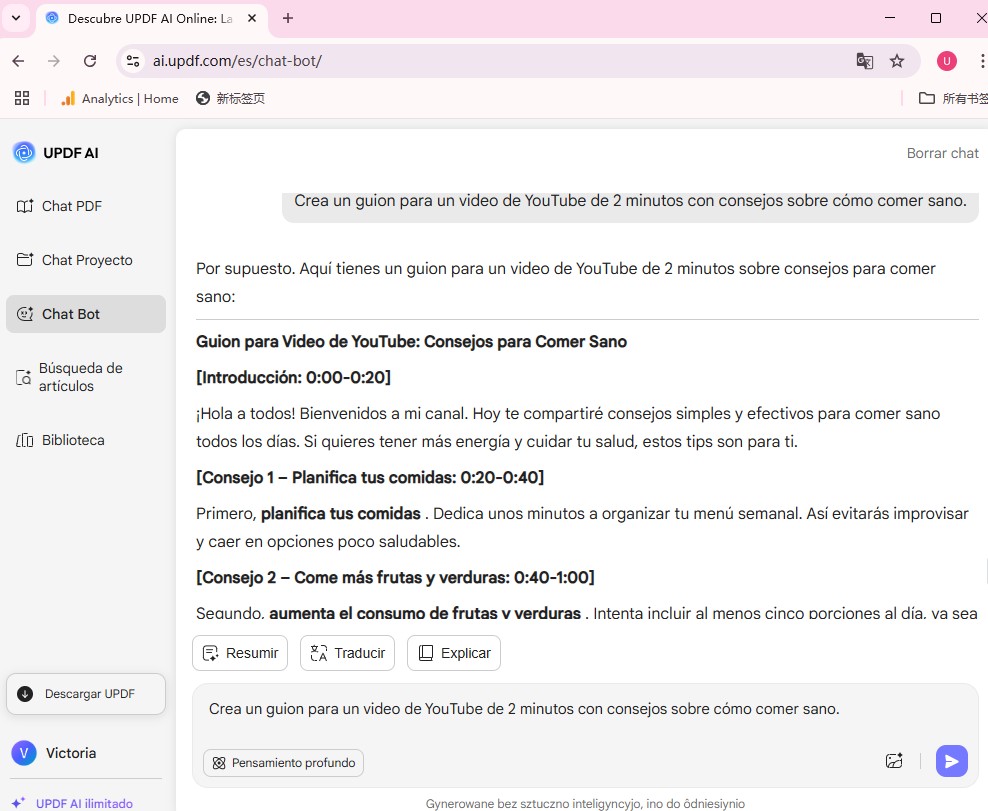
Task: Expand the tab search dropdown
Action: tap(16, 18)
